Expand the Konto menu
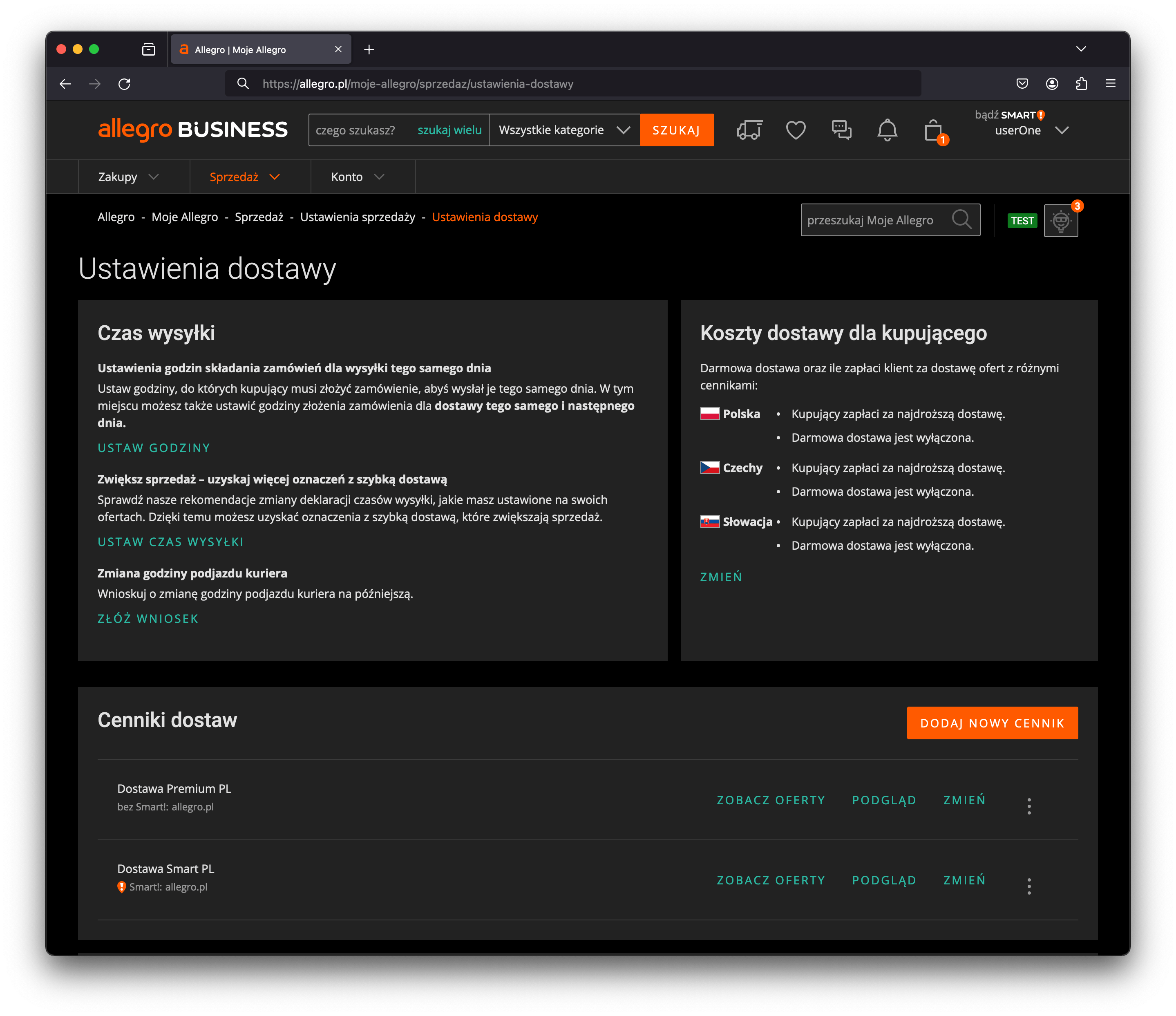The height and width of the screenshot is (1016, 1176). point(358,177)
